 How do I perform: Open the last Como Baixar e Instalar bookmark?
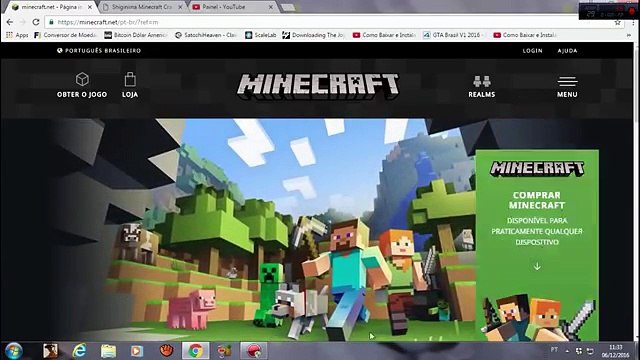point(525,35)
